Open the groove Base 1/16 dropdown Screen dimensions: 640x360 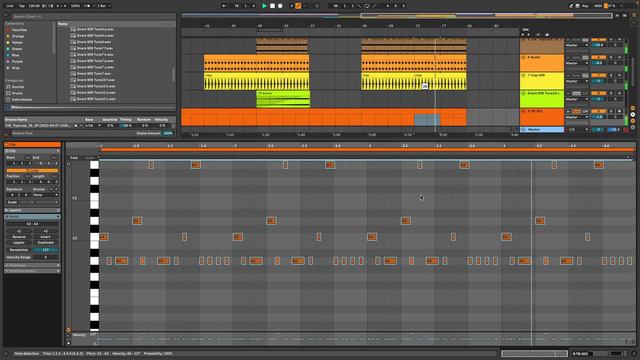coord(92,126)
